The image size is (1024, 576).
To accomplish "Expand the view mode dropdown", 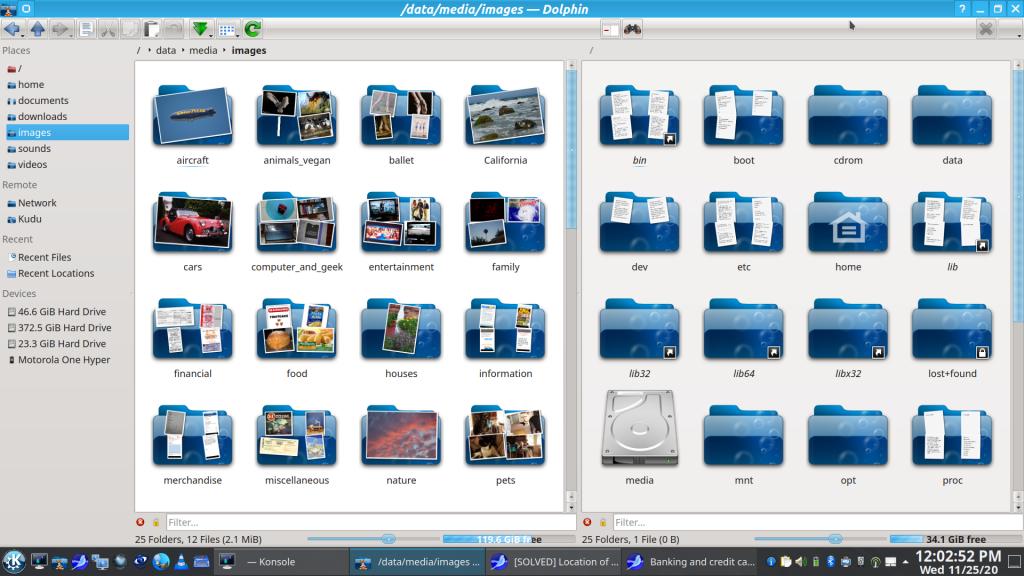I will pyautogui.click(x=227, y=29).
